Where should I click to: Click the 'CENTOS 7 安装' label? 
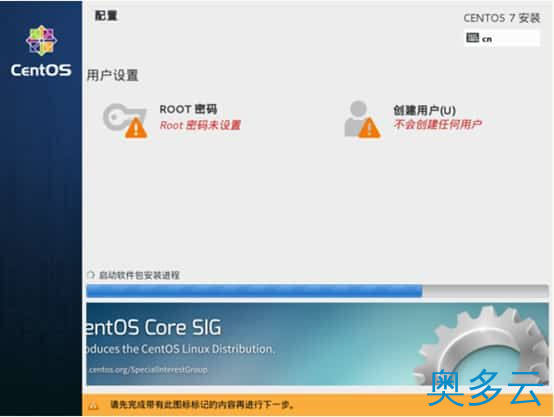[502, 18]
